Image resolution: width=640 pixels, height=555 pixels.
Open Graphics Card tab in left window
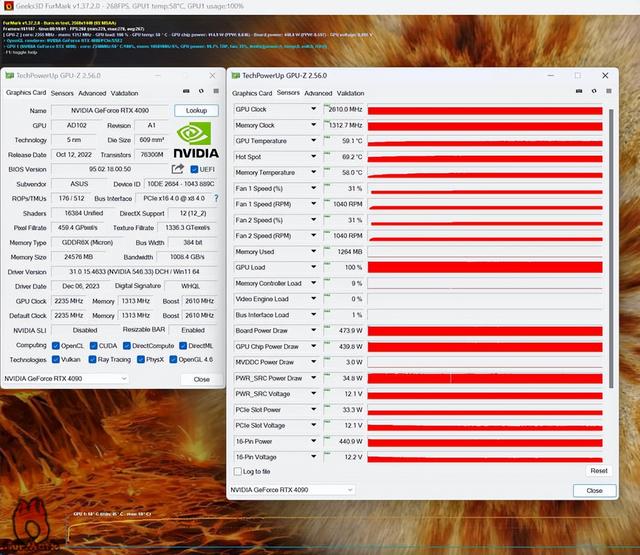click(x=26, y=93)
